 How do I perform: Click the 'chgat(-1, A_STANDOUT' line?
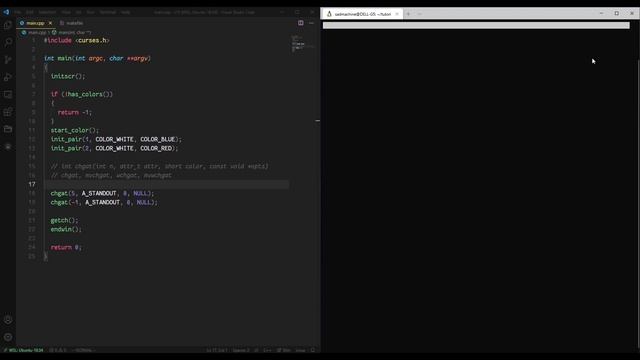coord(104,202)
